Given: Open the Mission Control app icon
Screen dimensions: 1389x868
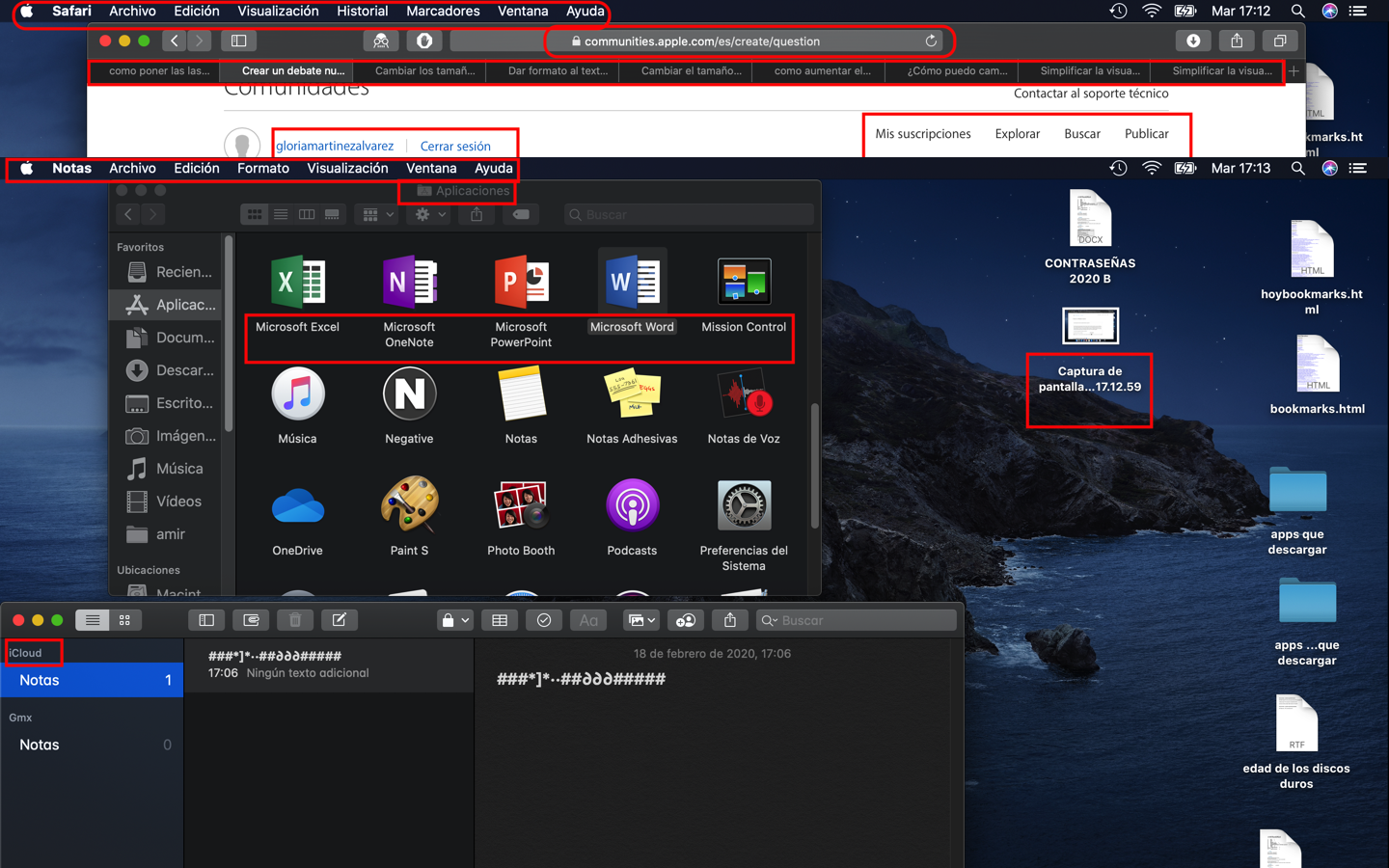Looking at the screenshot, I should [745, 282].
